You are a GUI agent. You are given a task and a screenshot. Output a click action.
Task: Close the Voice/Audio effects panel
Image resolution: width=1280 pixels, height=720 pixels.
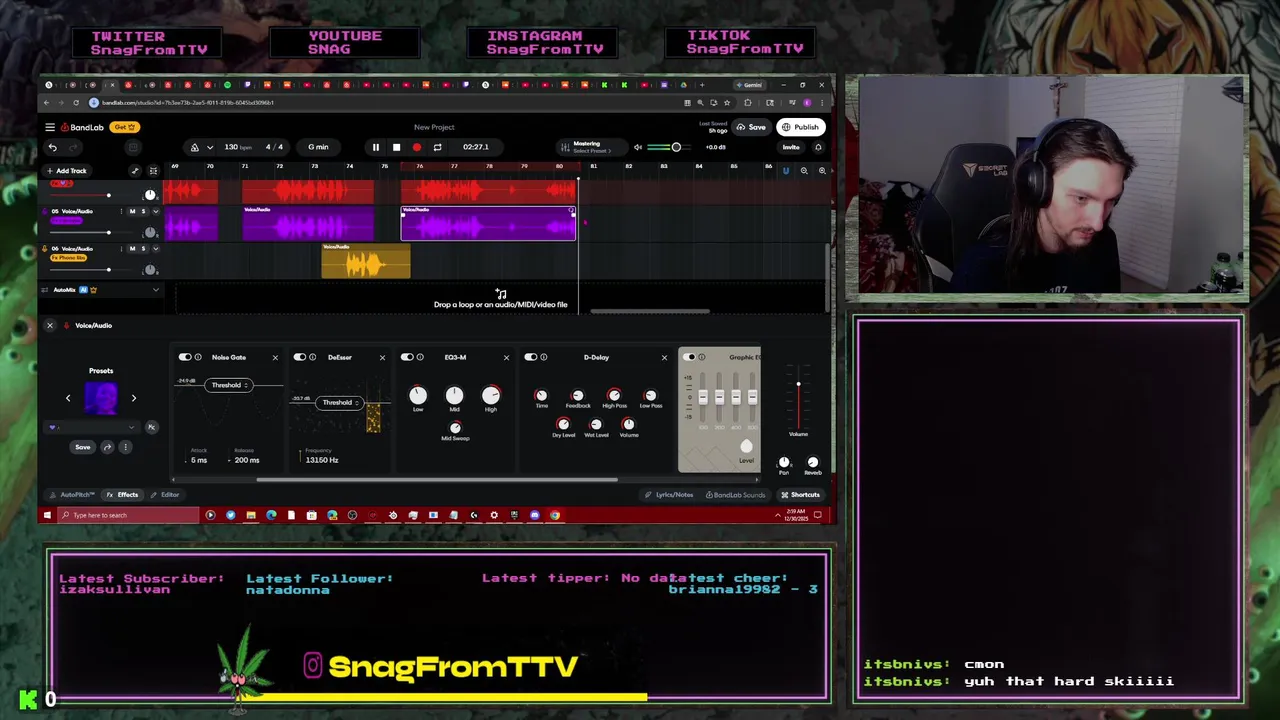point(50,325)
